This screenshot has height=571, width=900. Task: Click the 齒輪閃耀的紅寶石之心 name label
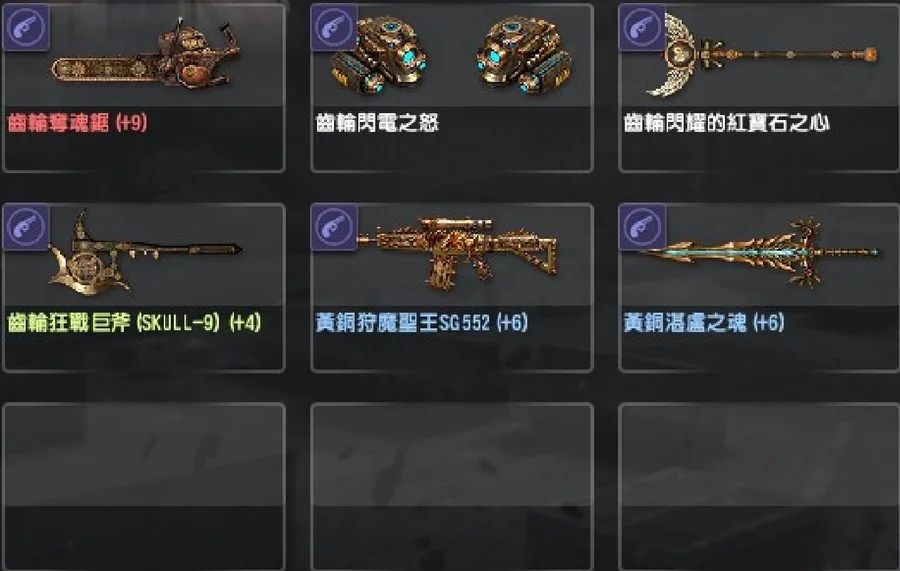(726, 122)
